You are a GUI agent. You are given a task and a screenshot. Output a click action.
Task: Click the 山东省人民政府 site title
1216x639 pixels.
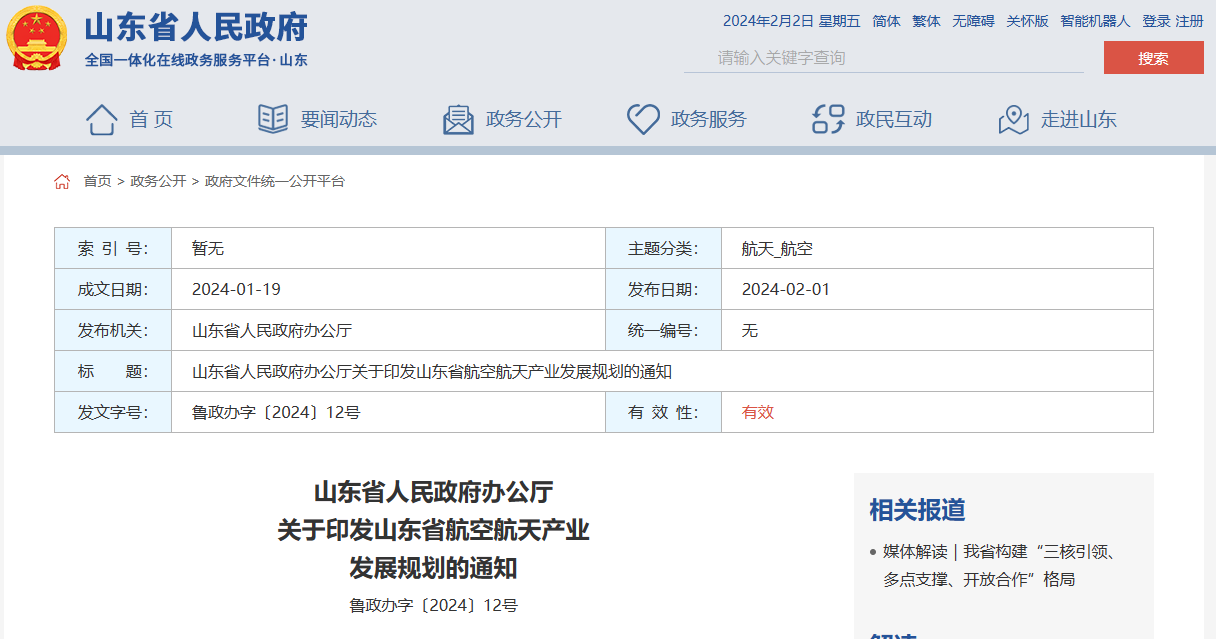point(196,27)
